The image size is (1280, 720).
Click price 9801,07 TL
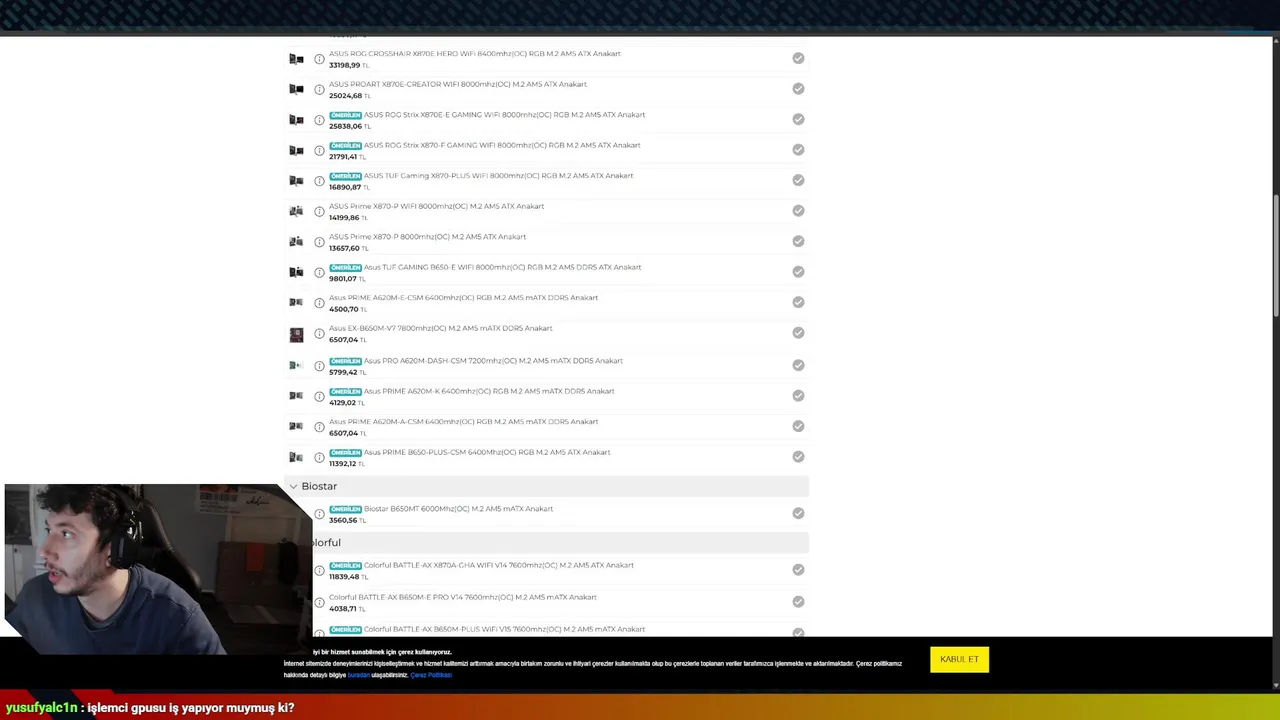[346, 279]
